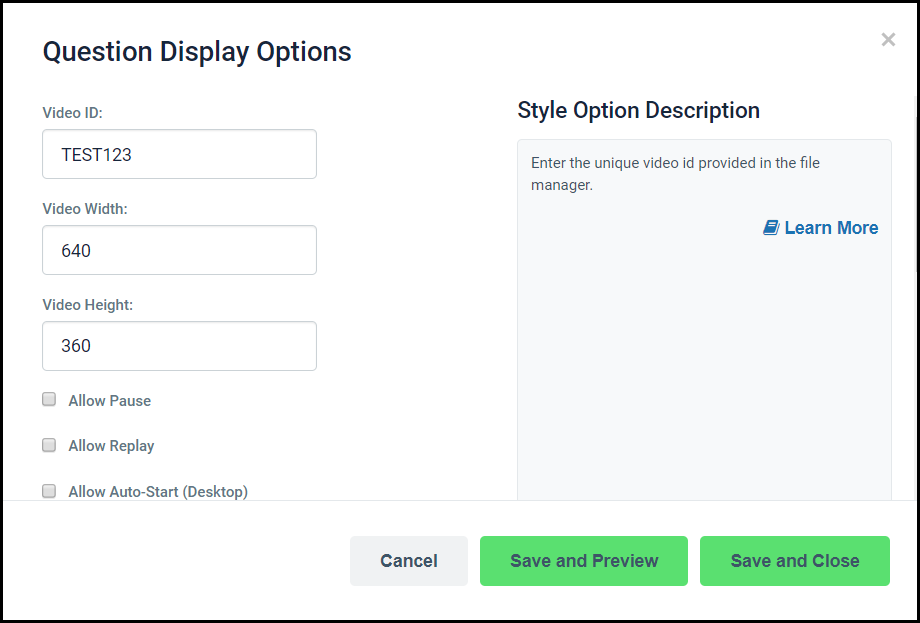
Task: Click the Save and Close button
Action: (795, 561)
